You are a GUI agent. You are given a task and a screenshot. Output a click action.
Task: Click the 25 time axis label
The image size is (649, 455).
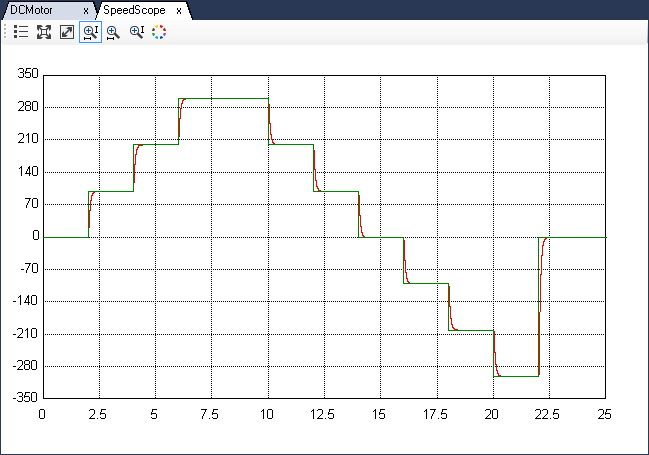click(x=604, y=414)
